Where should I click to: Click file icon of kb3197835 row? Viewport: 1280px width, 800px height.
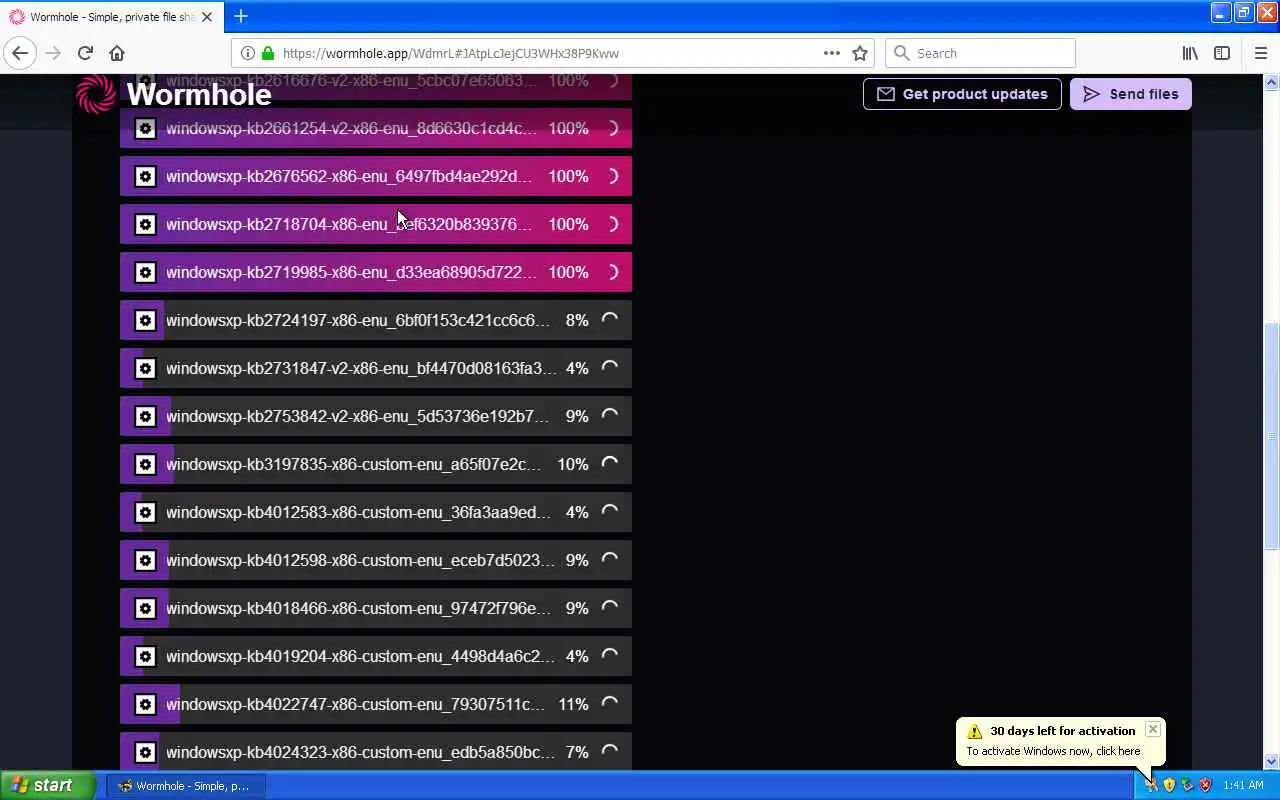[x=145, y=464]
